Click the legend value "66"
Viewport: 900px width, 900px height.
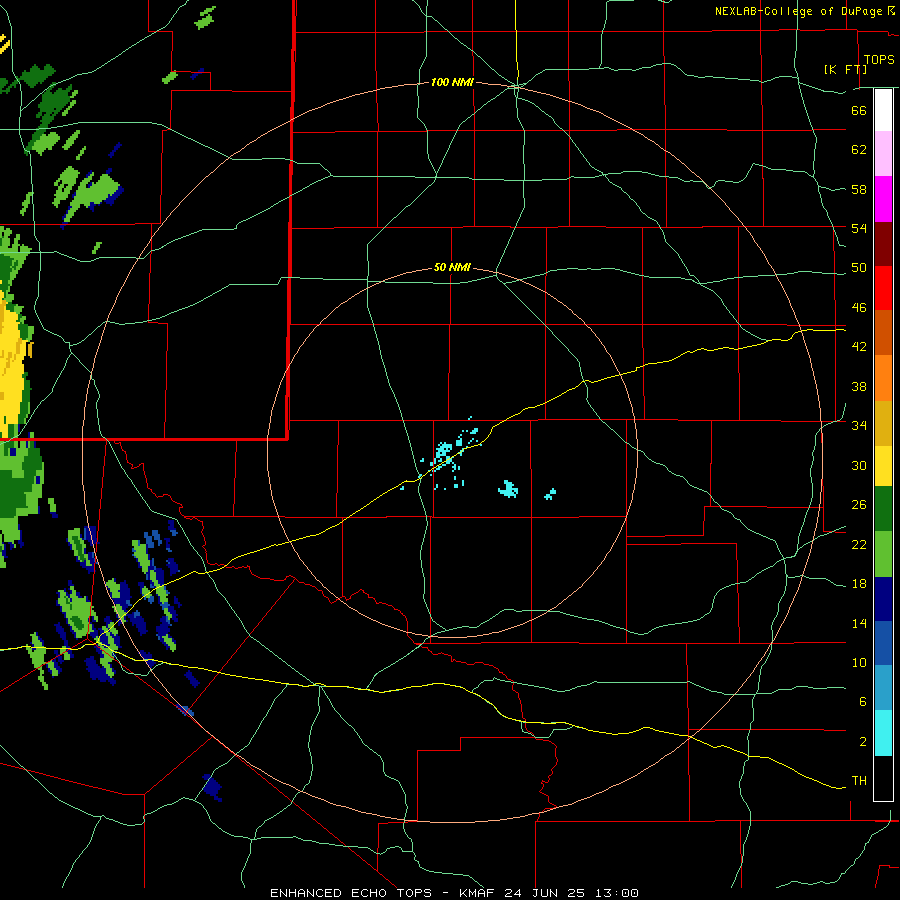coord(859,110)
